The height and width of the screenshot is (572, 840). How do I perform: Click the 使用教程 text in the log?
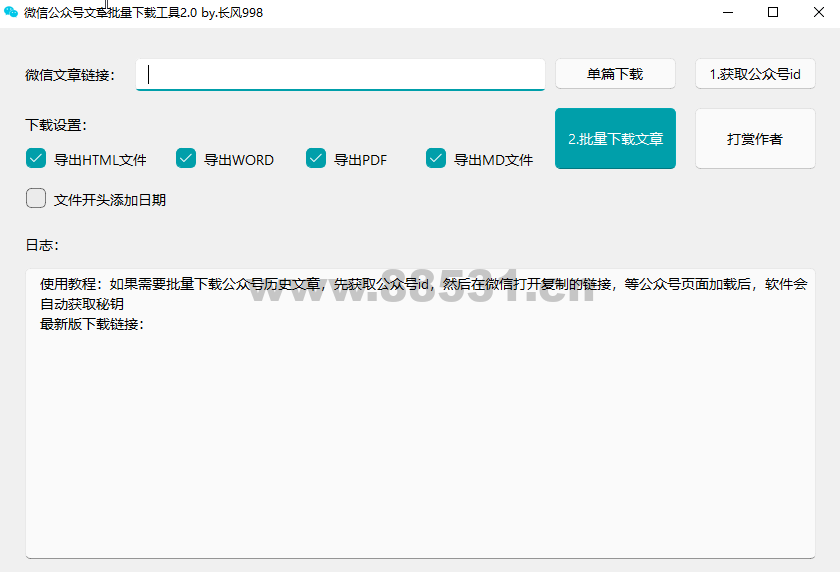[x=68, y=284]
